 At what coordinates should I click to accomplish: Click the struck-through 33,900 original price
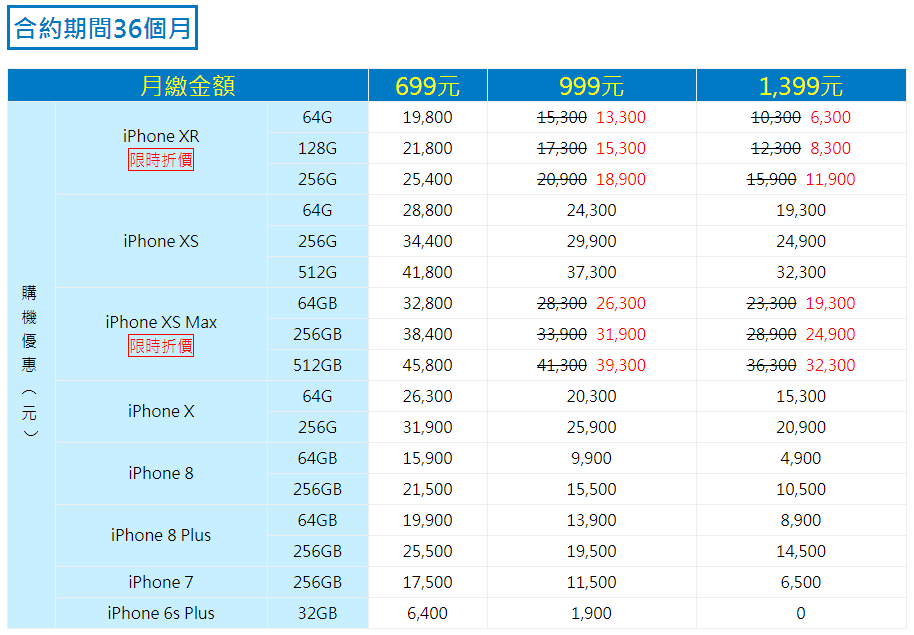click(x=562, y=334)
